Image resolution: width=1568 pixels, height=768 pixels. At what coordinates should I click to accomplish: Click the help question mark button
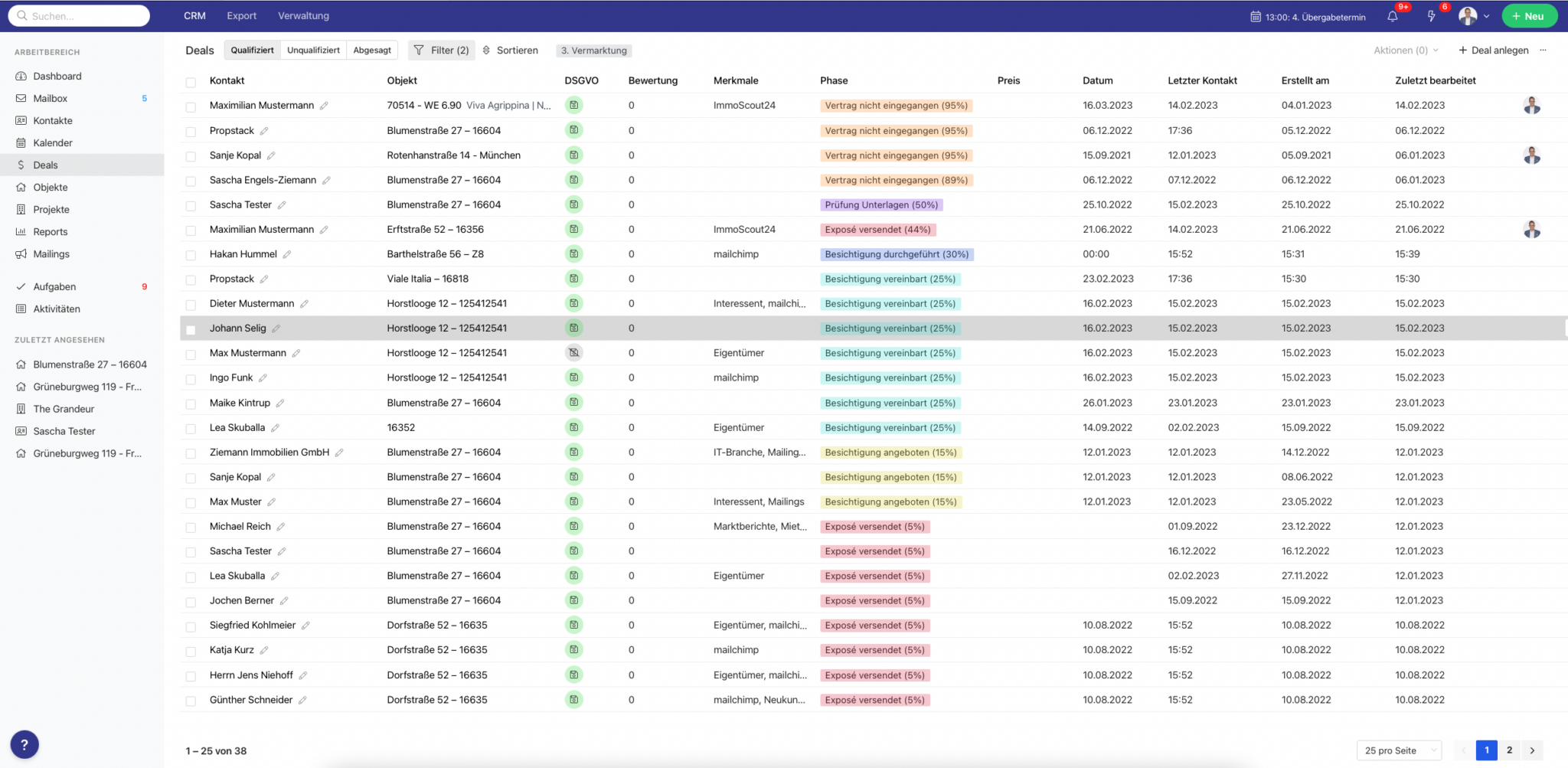pyautogui.click(x=24, y=744)
